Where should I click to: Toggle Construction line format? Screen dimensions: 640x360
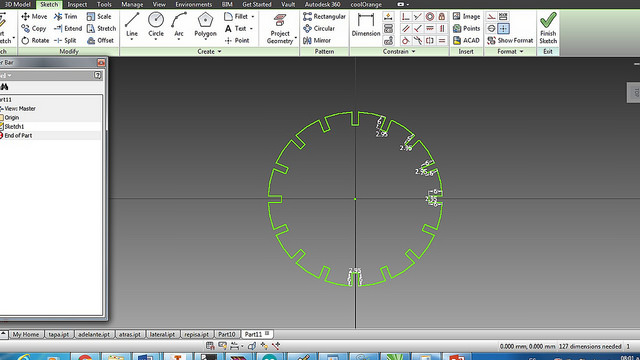tap(491, 16)
